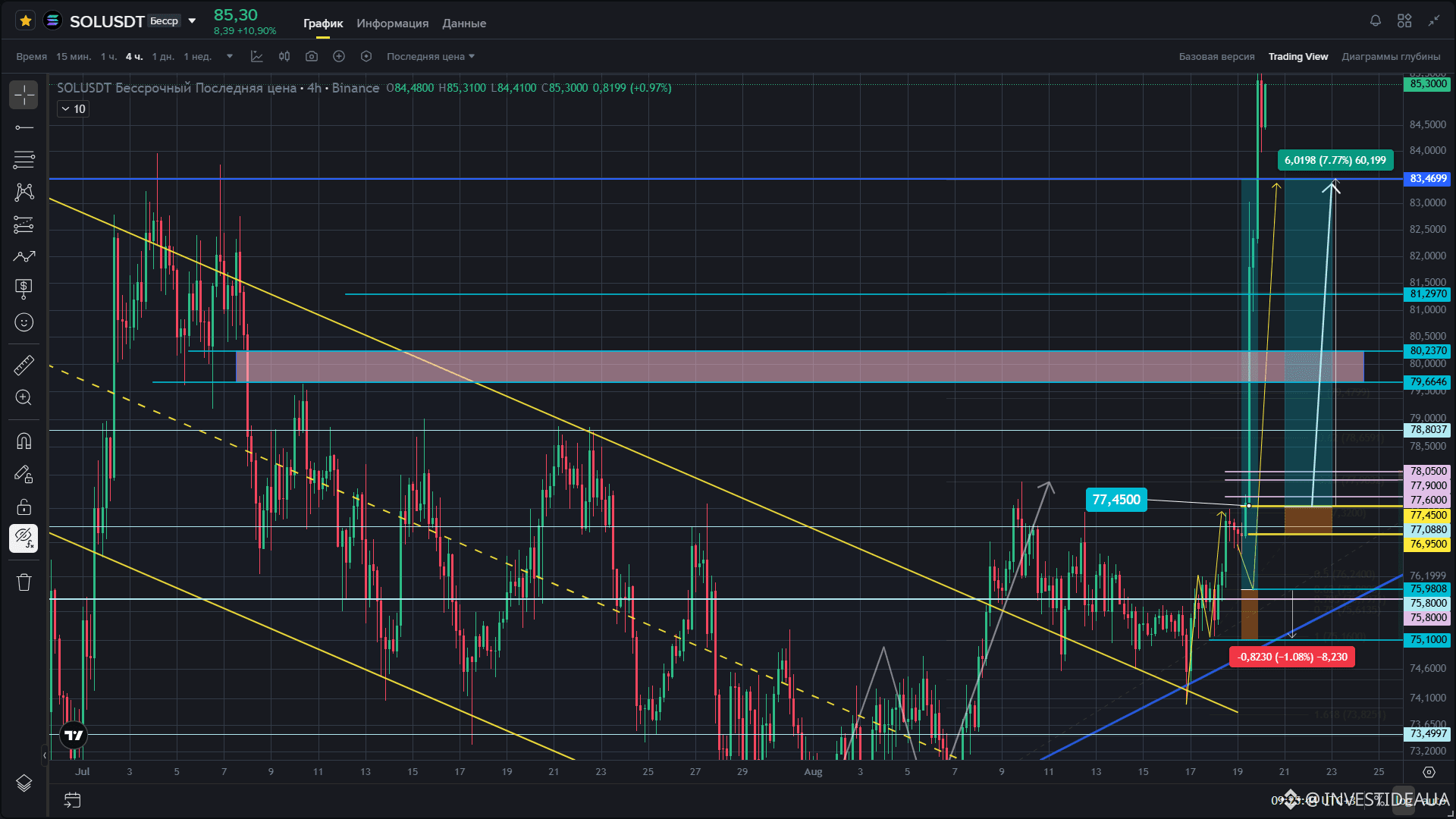The height and width of the screenshot is (819, 1456).
Task: Click the Jul date label on time axis
Action: click(x=83, y=772)
